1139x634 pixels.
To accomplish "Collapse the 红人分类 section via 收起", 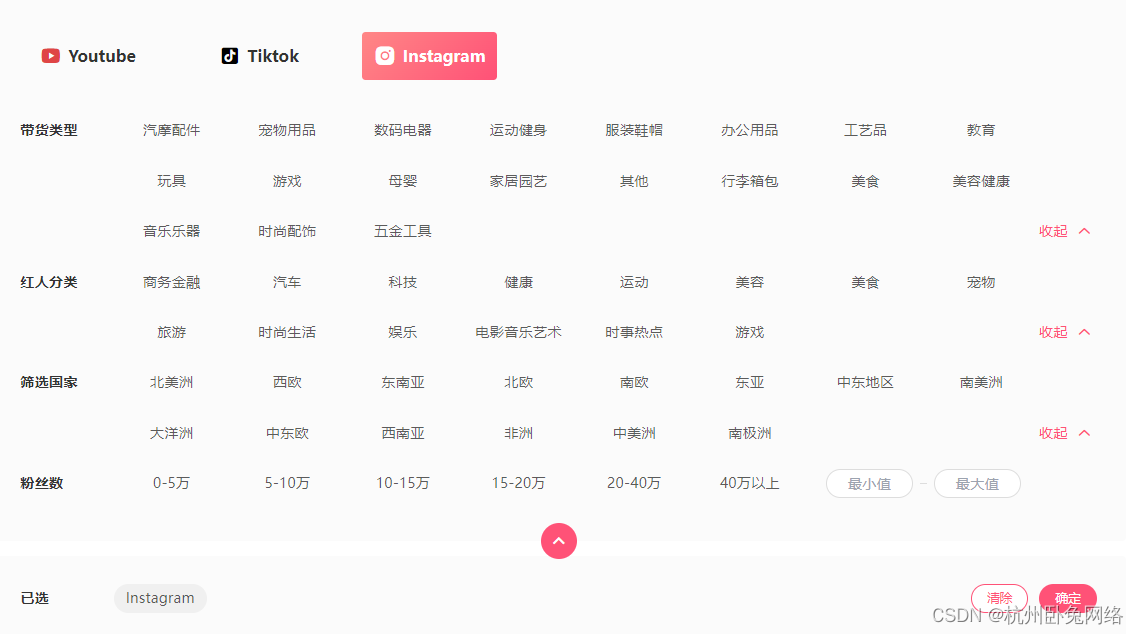I will point(1064,332).
